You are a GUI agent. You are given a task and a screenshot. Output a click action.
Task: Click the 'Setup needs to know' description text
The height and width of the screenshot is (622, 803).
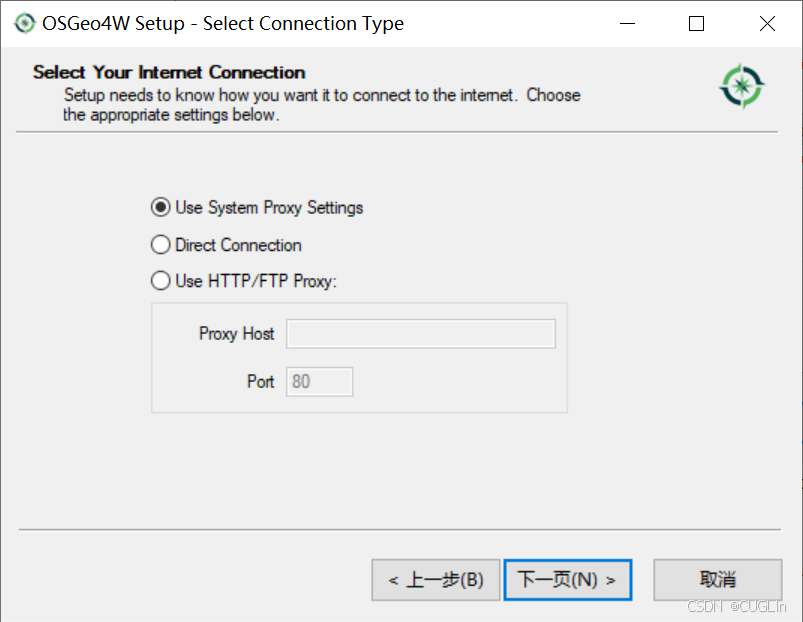coord(322,105)
